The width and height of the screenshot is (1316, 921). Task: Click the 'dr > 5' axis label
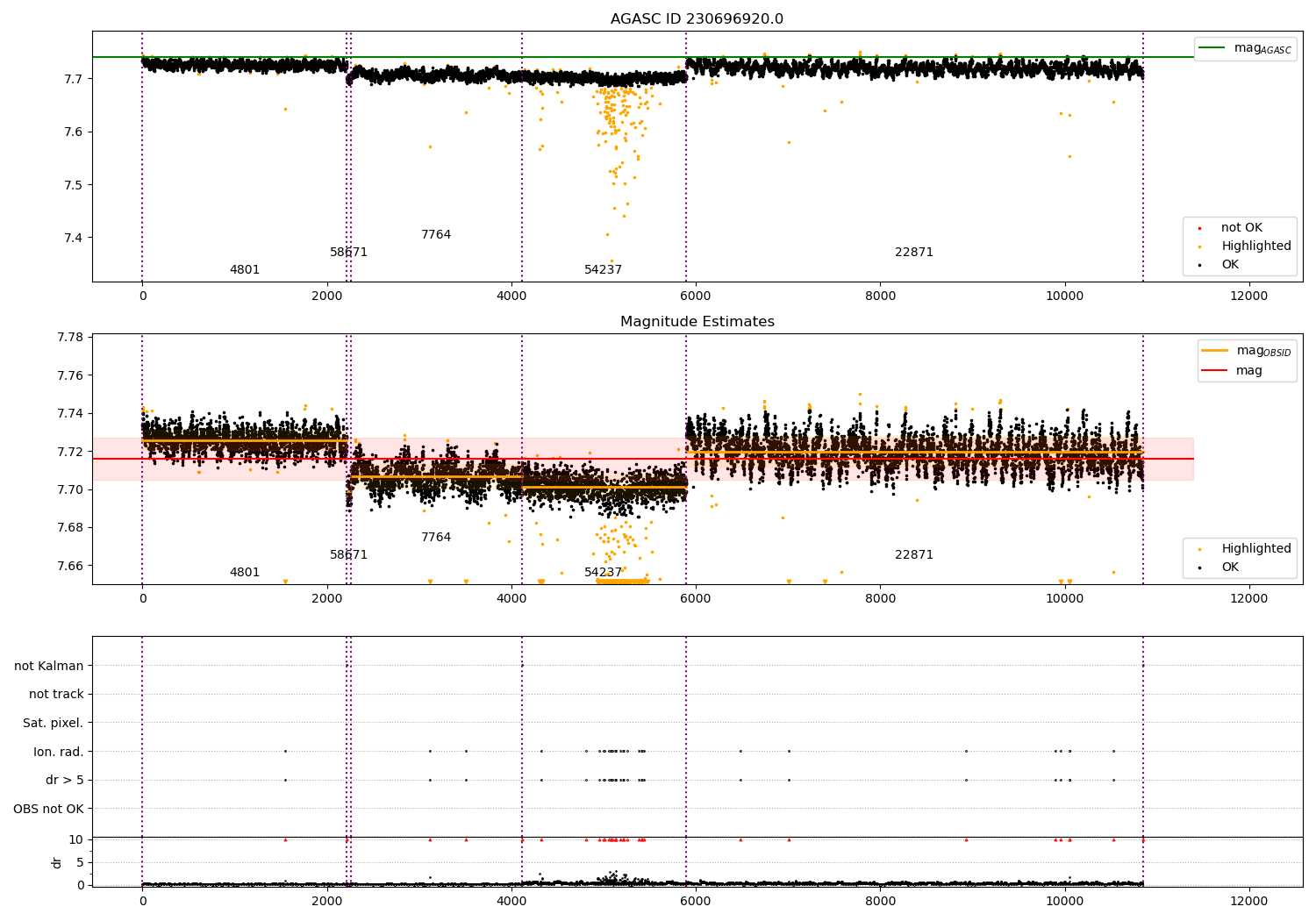click(x=65, y=781)
